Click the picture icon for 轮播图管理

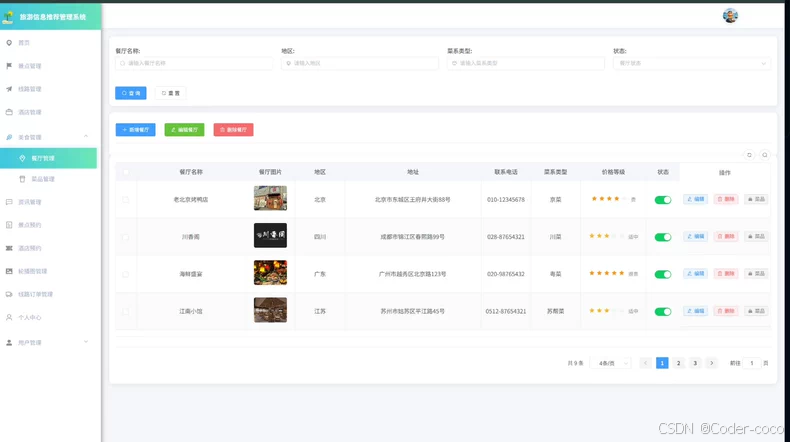[9, 271]
